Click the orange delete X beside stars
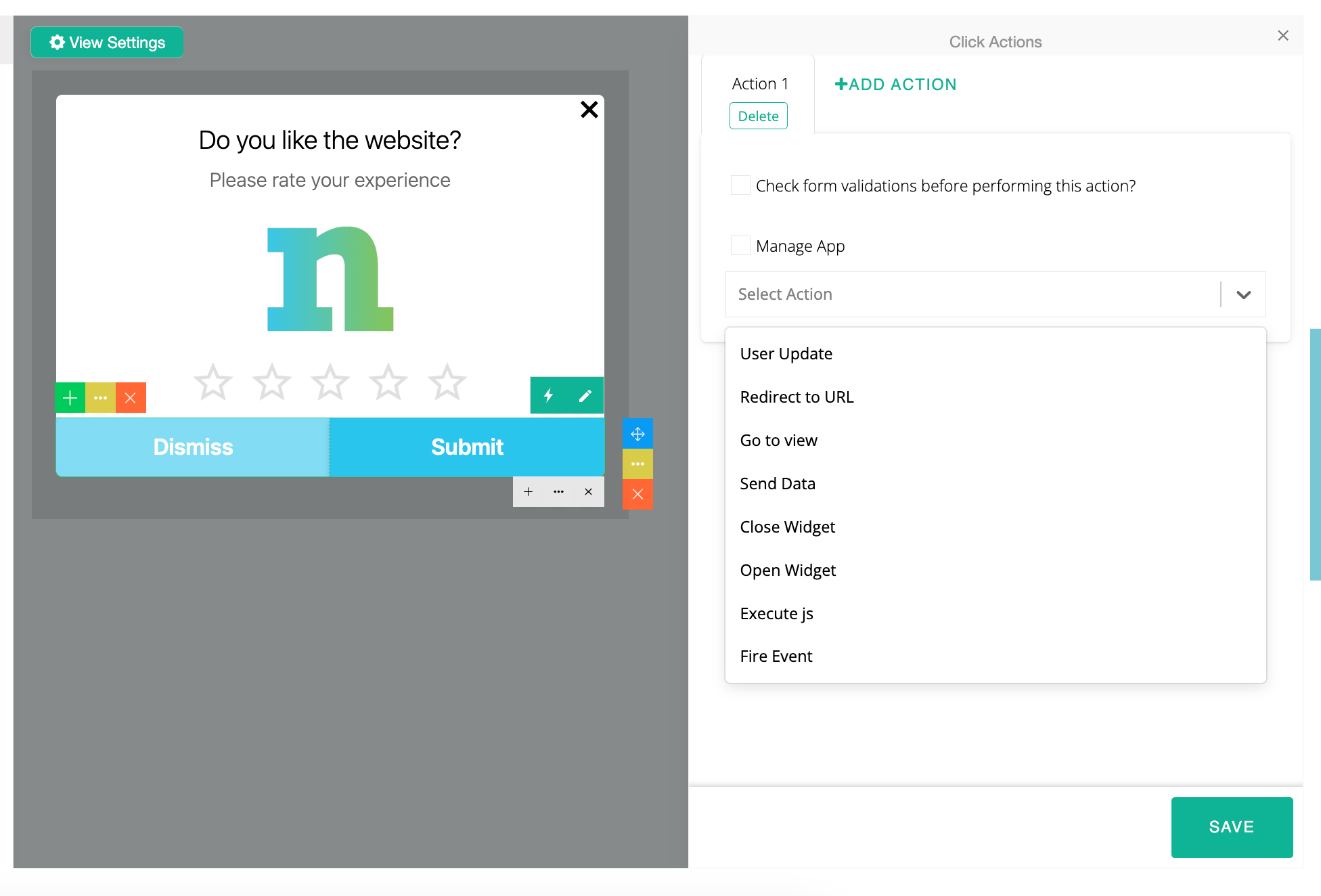Image resolution: width=1321 pixels, height=896 pixels. point(131,398)
